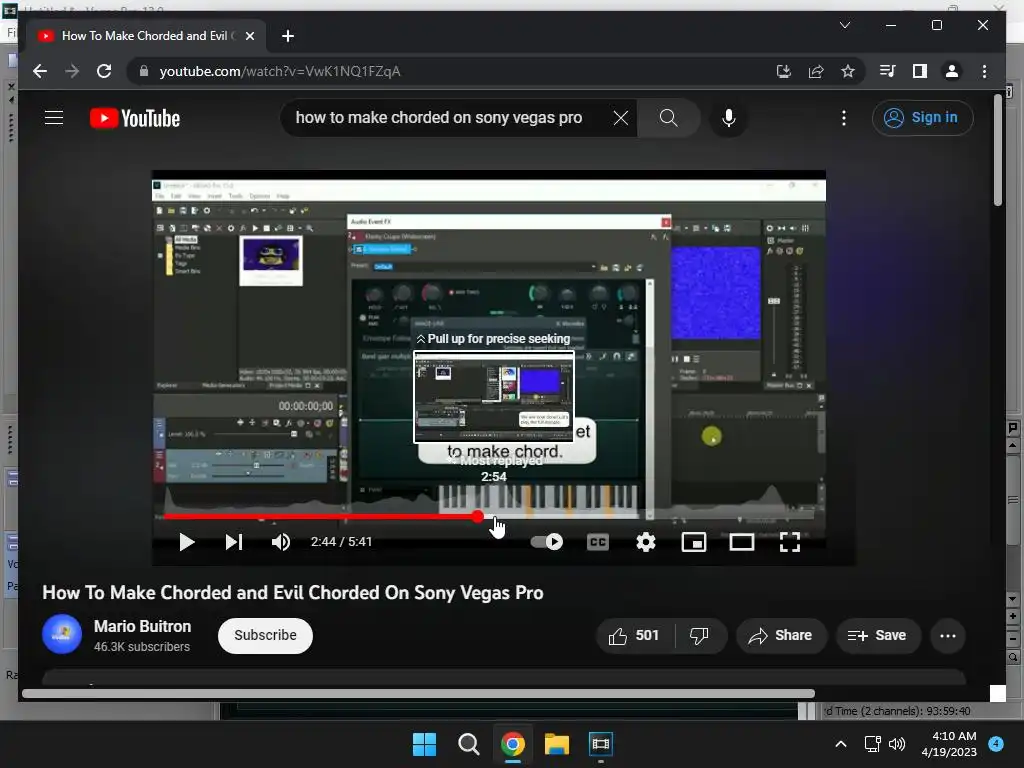Go to YouTube home via logo

[x=135, y=118]
